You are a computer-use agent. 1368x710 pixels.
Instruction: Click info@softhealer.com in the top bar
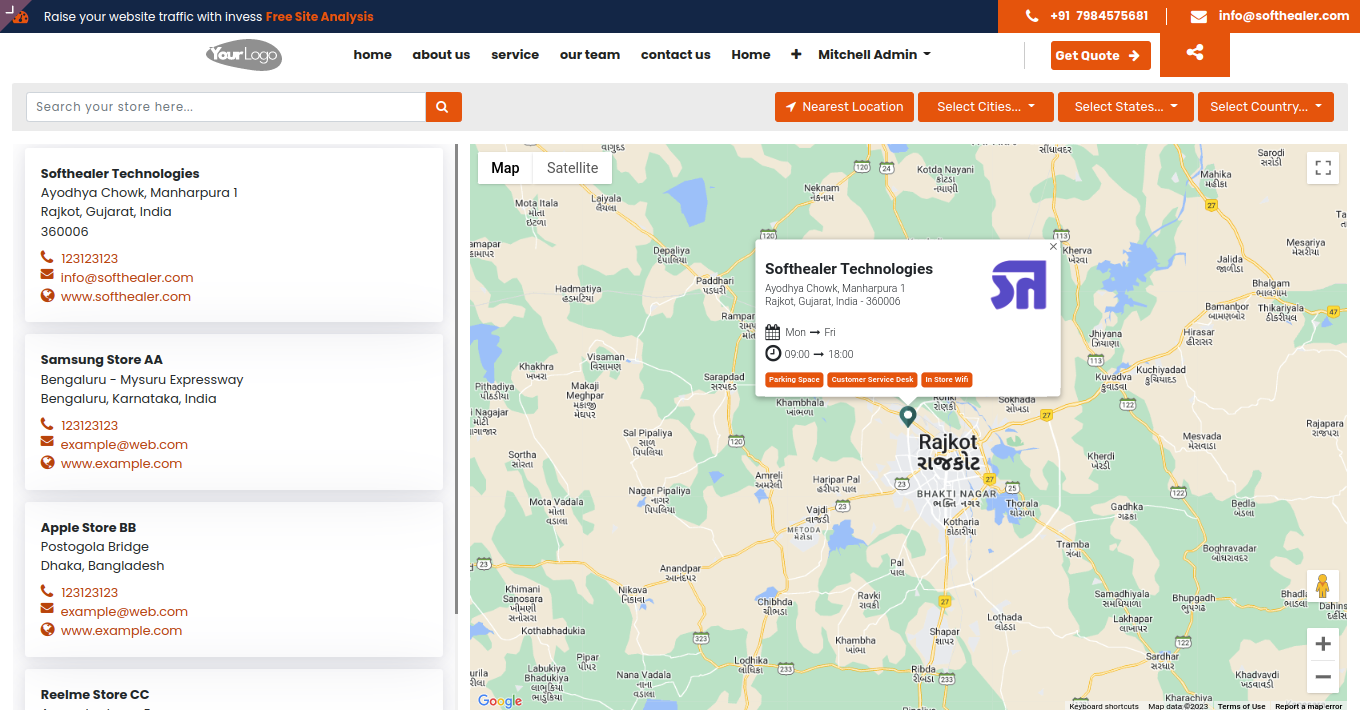(x=1284, y=16)
